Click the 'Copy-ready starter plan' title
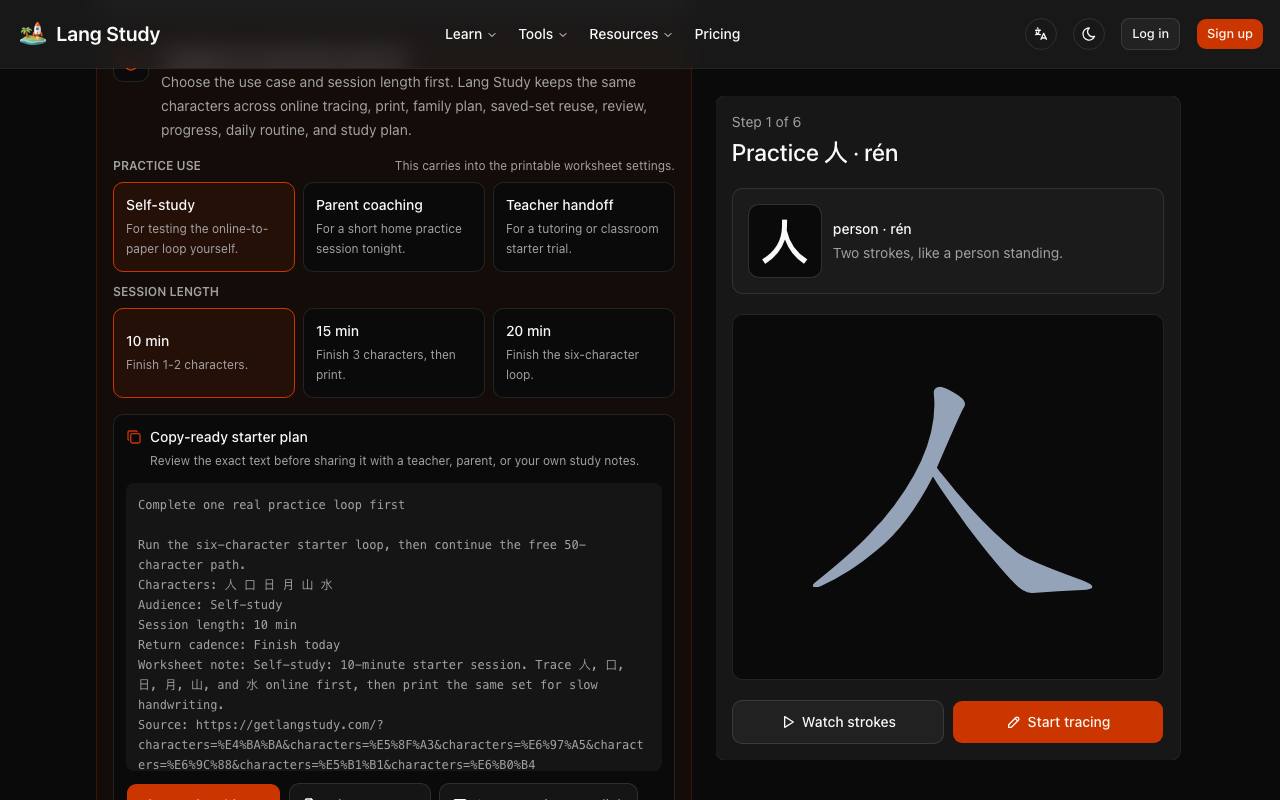This screenshot has width=1280, height=800. point(229,437)
